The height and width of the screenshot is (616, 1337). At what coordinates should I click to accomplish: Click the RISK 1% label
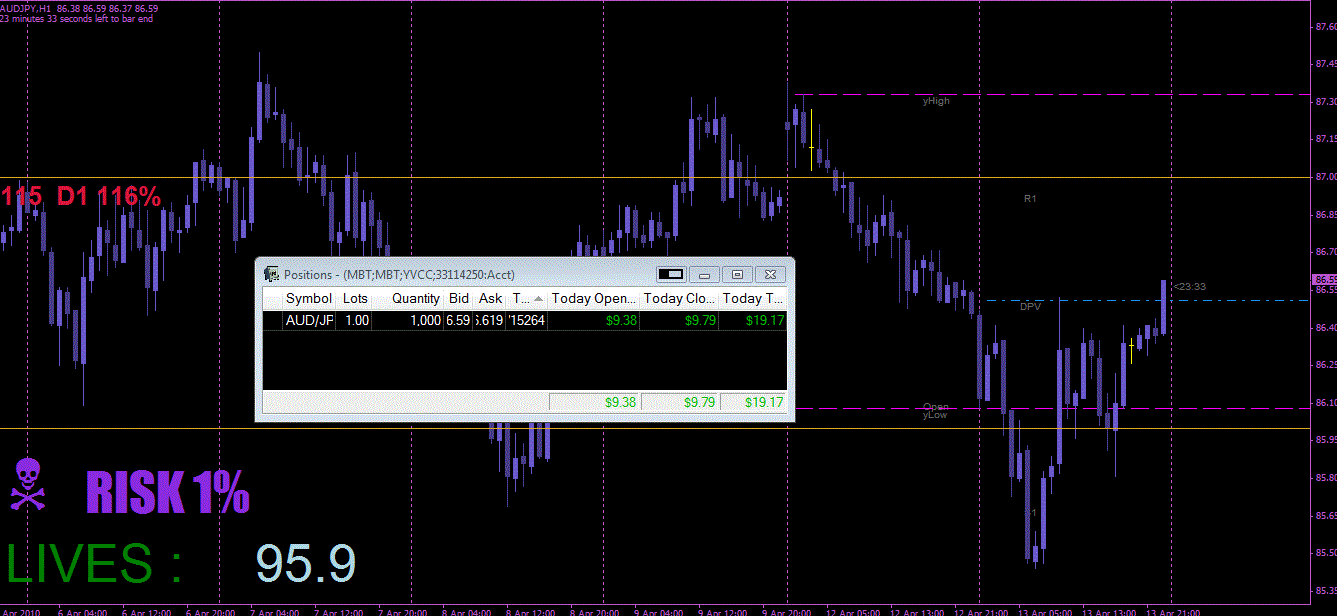point(167,491)
